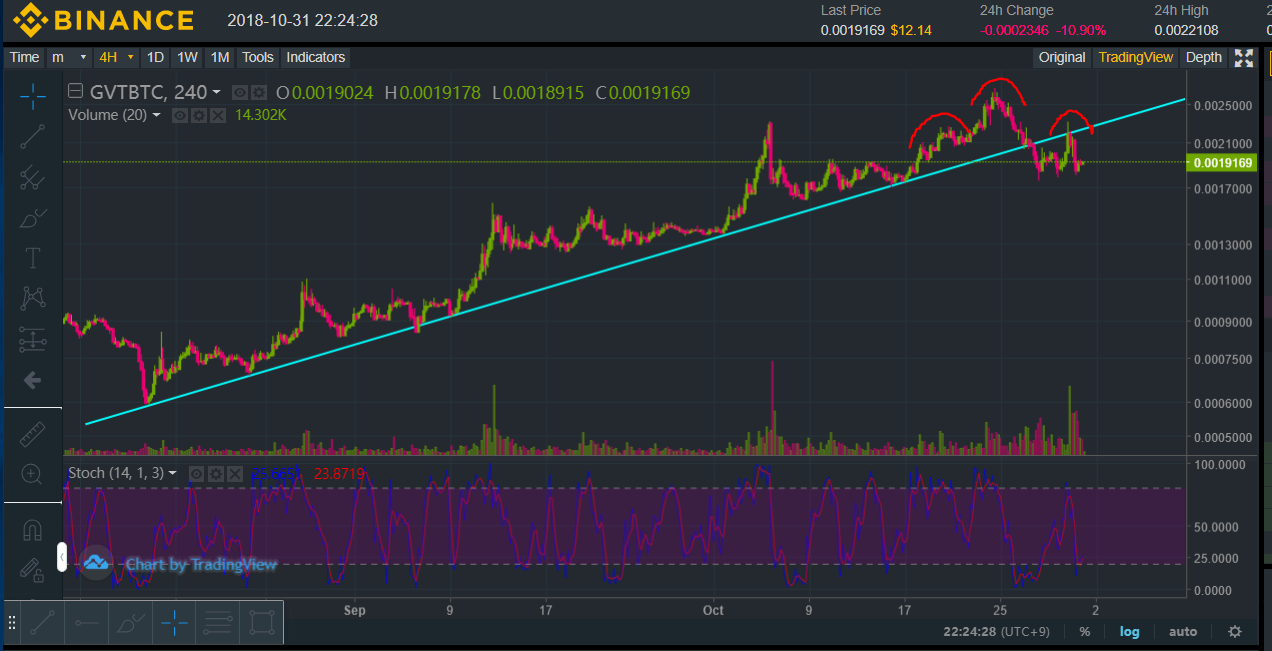
Task: Open the minutes 'm' interval dropdown
Action: 69,57
